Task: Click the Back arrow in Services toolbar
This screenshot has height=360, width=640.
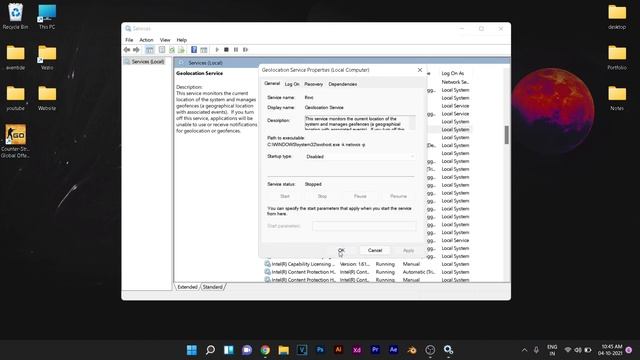Action: point(127,50)
